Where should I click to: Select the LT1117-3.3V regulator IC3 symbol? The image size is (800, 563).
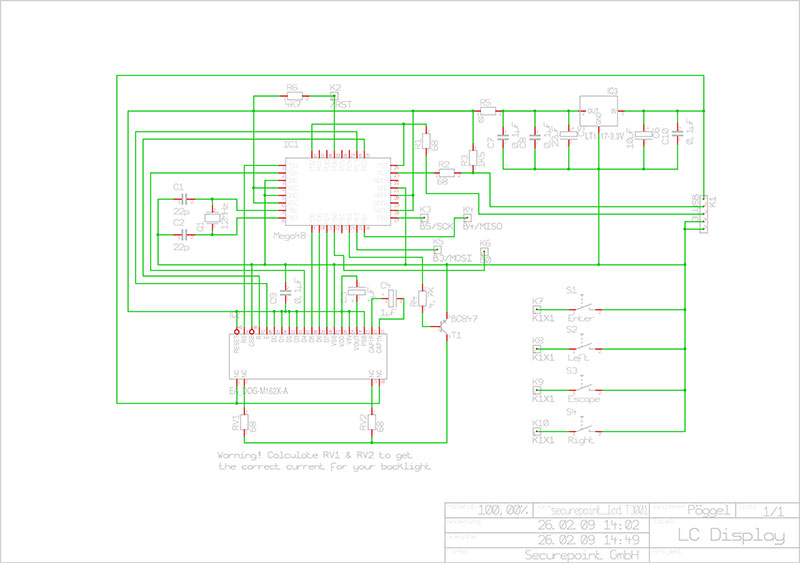coord(598,111)
